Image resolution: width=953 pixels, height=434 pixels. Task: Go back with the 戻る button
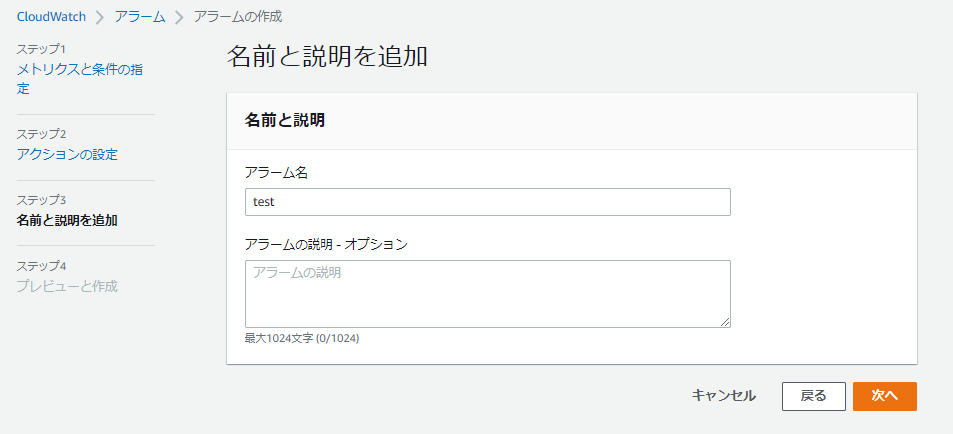click(813, 396)
